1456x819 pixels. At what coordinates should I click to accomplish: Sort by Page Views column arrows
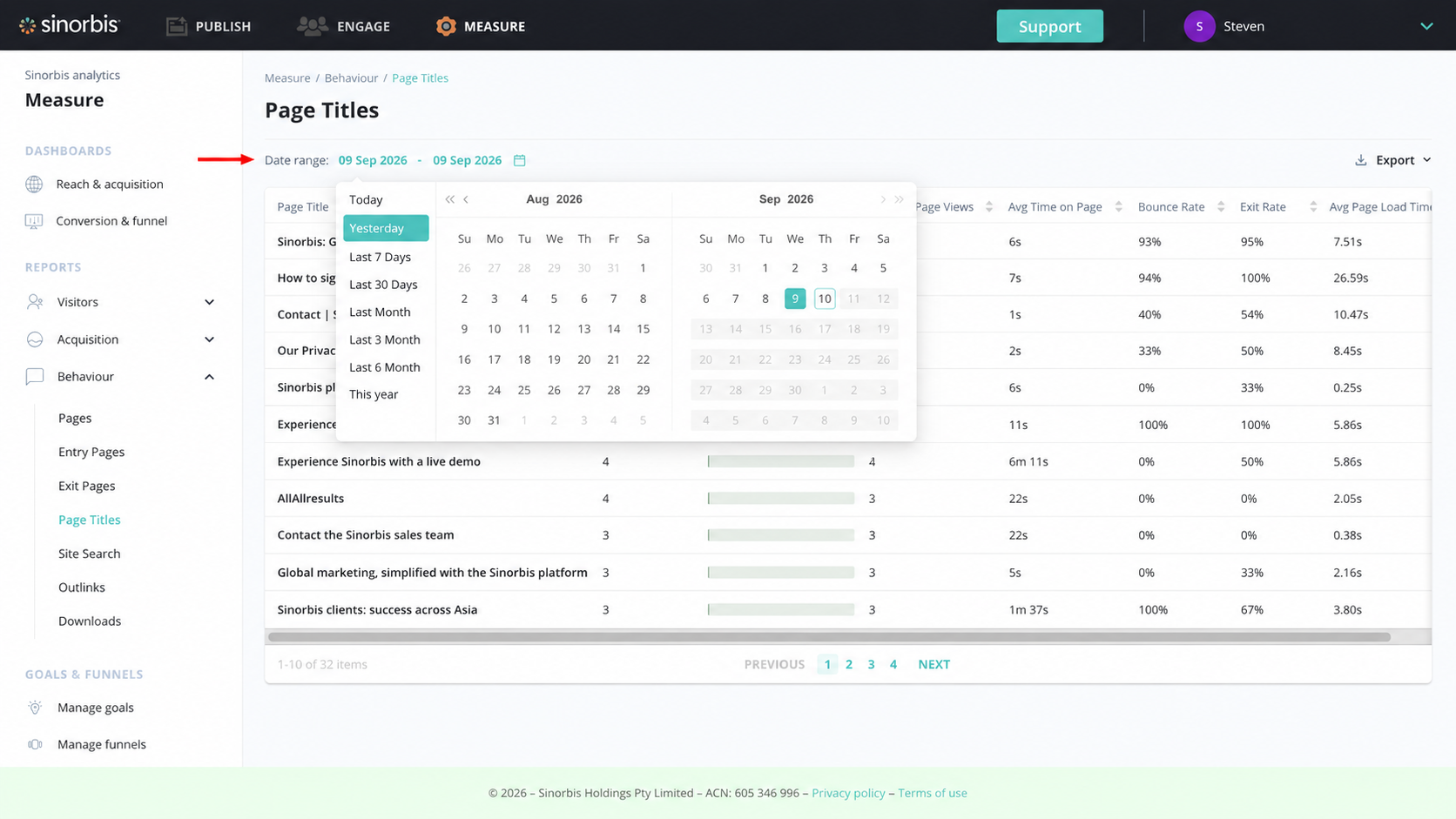(x=988, y=207)
